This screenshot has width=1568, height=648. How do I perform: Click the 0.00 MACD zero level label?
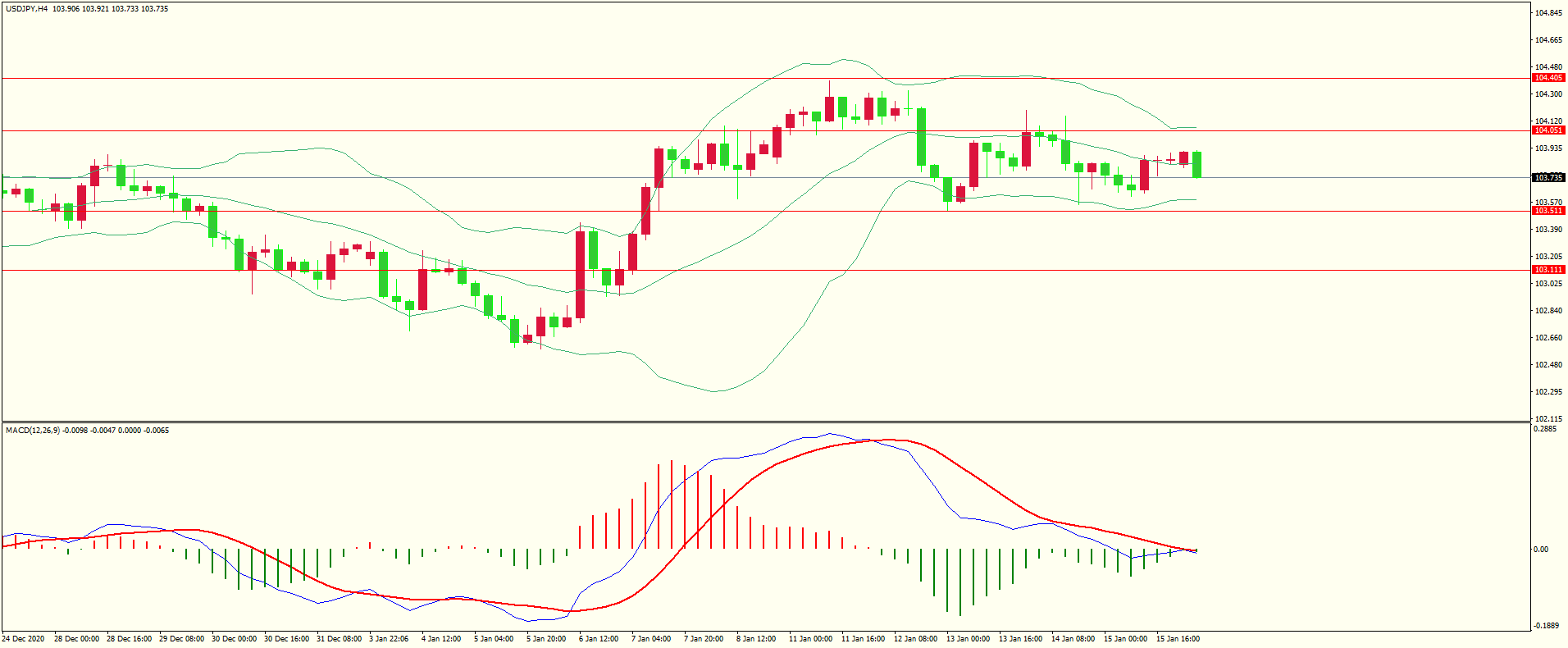[1541, 550]
